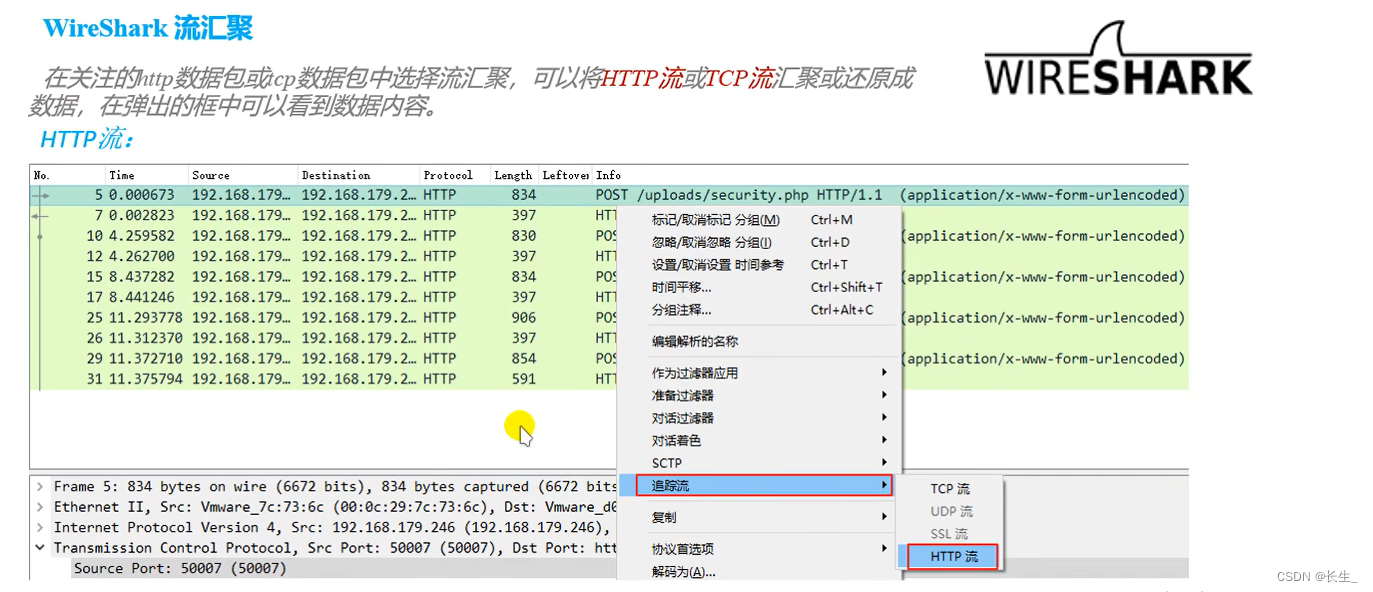Select HTTP 流 in the submenu
The image size is (1373, 592).
(x=953, y=557)
